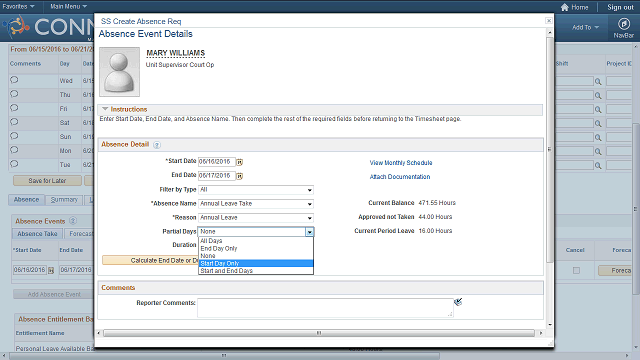Screen dimensions: 640x360
Task: Choose All Days in Partial Days list
Action: (256, 241)
